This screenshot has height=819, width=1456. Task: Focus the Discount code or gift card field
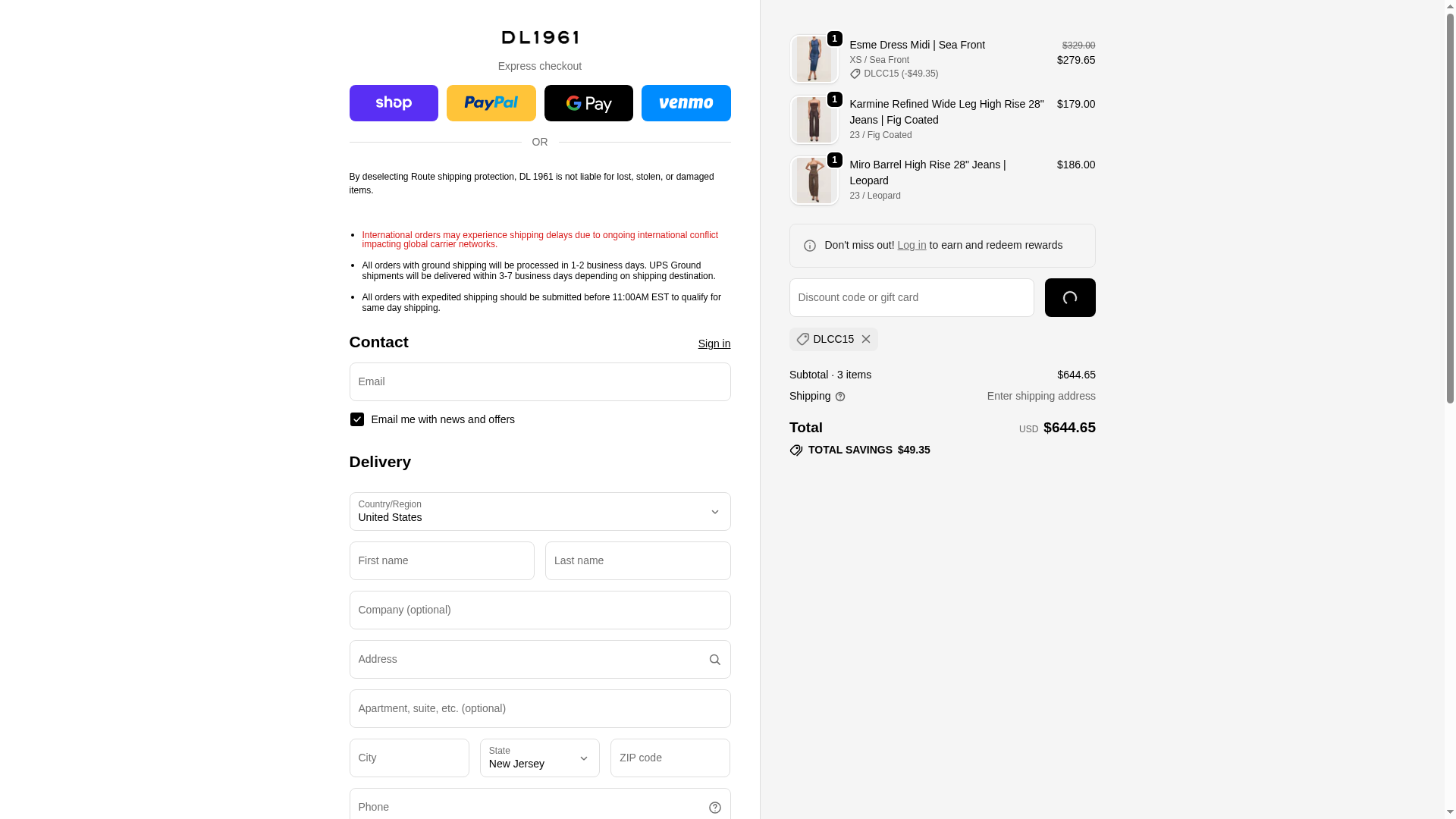coord(911,298)
